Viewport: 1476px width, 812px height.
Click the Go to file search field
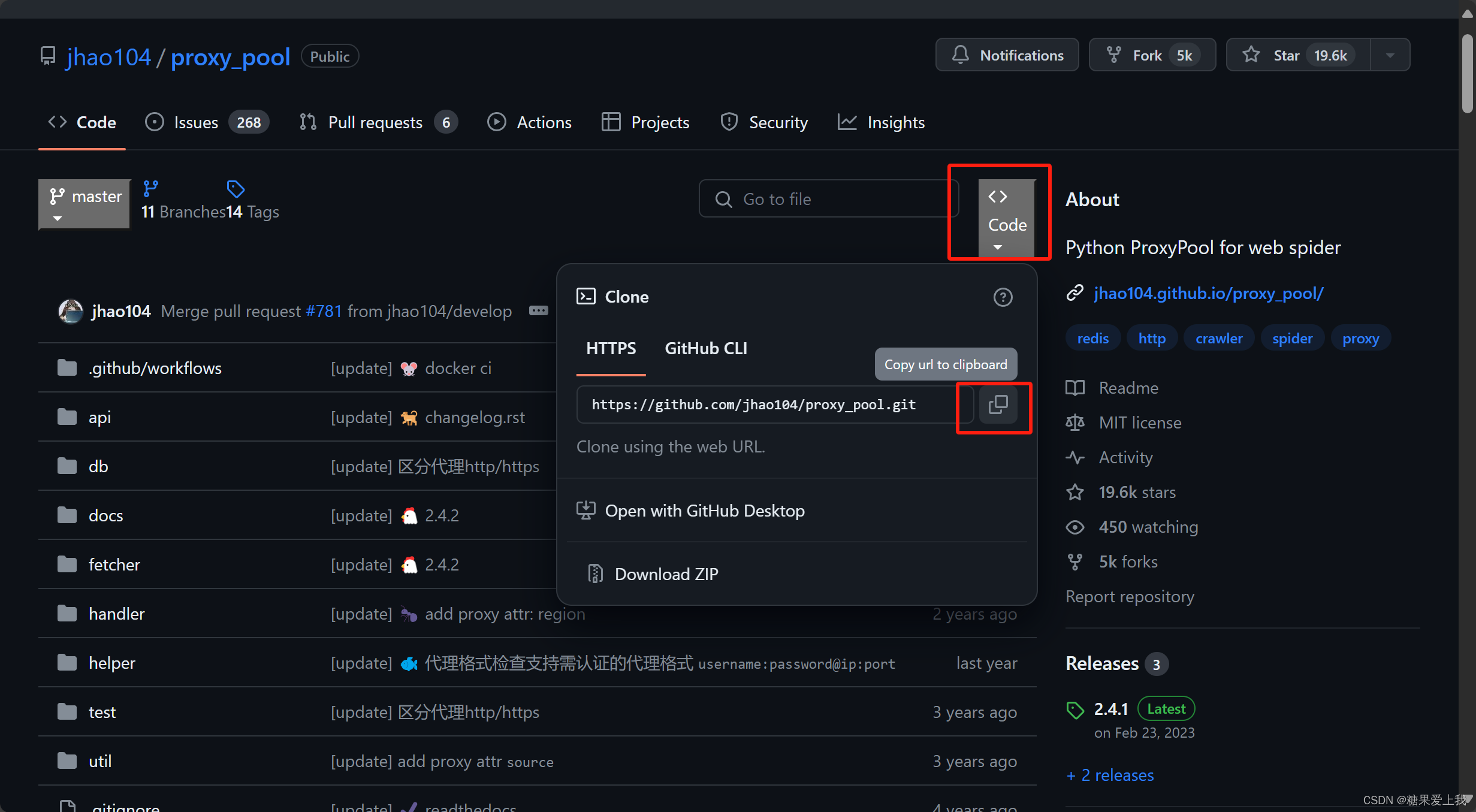(829, 198)
